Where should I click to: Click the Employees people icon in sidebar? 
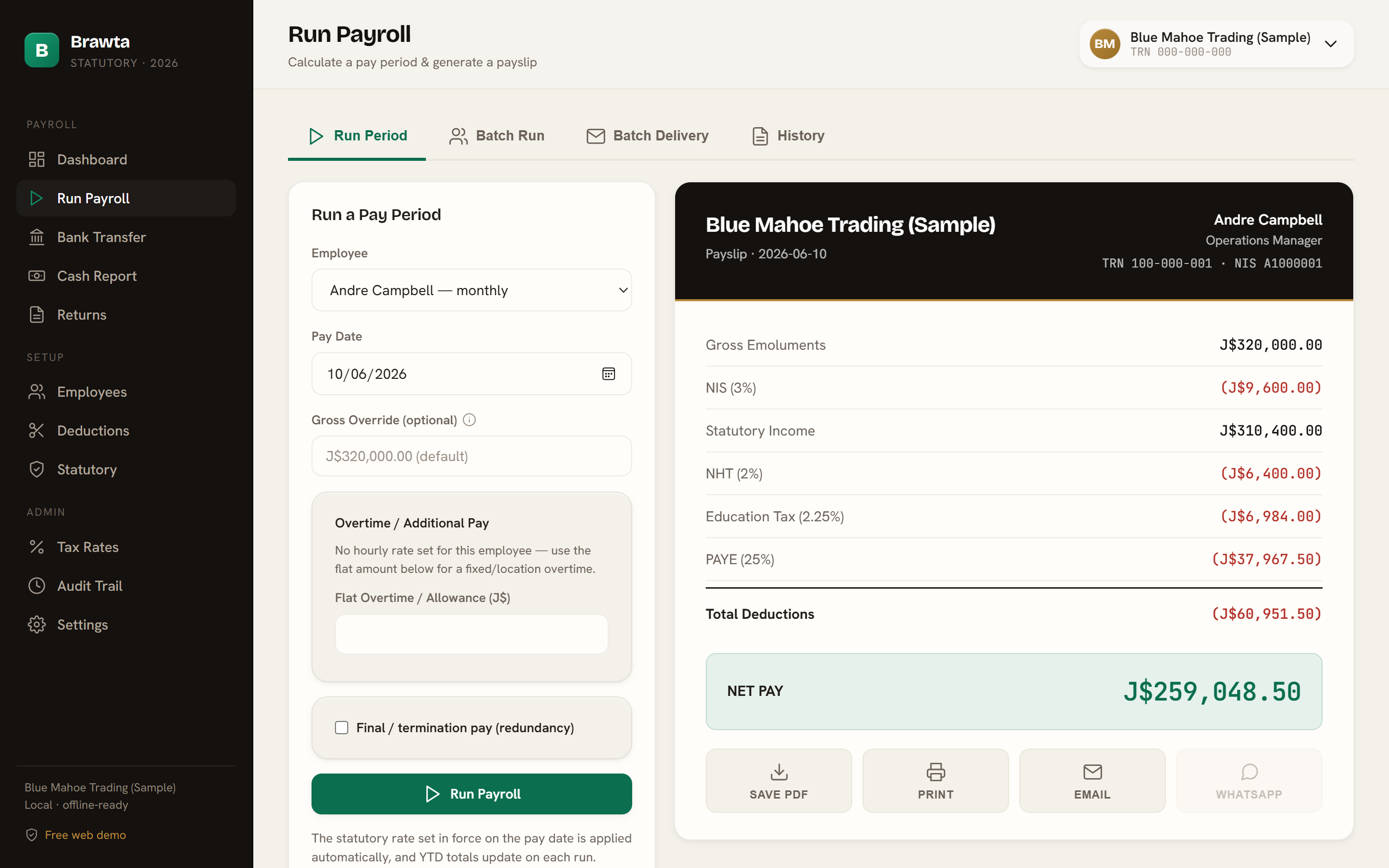(x=37, y=392)
